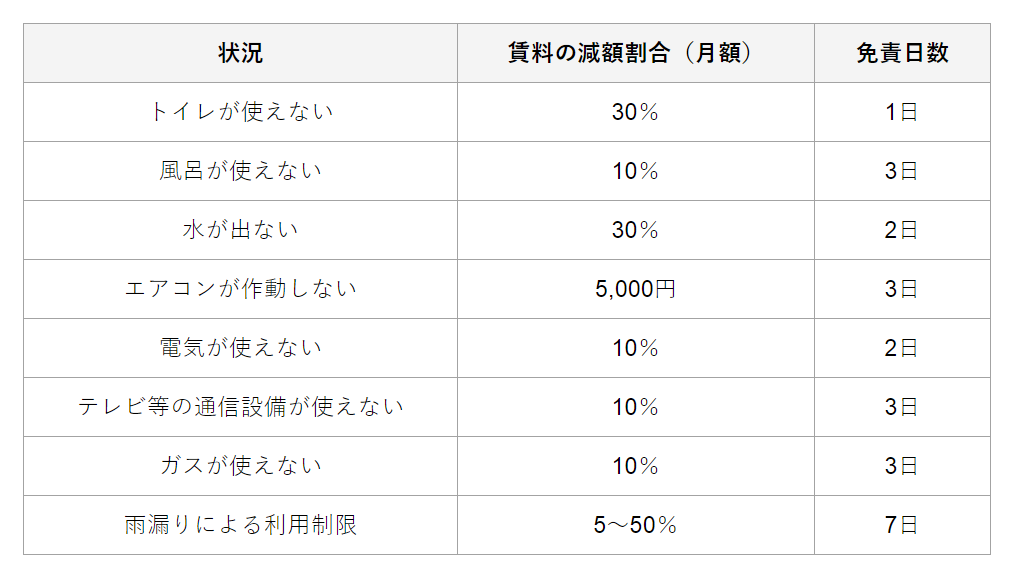Click the 状況 column header
The image size is (1035, 582).
(240, 53)
